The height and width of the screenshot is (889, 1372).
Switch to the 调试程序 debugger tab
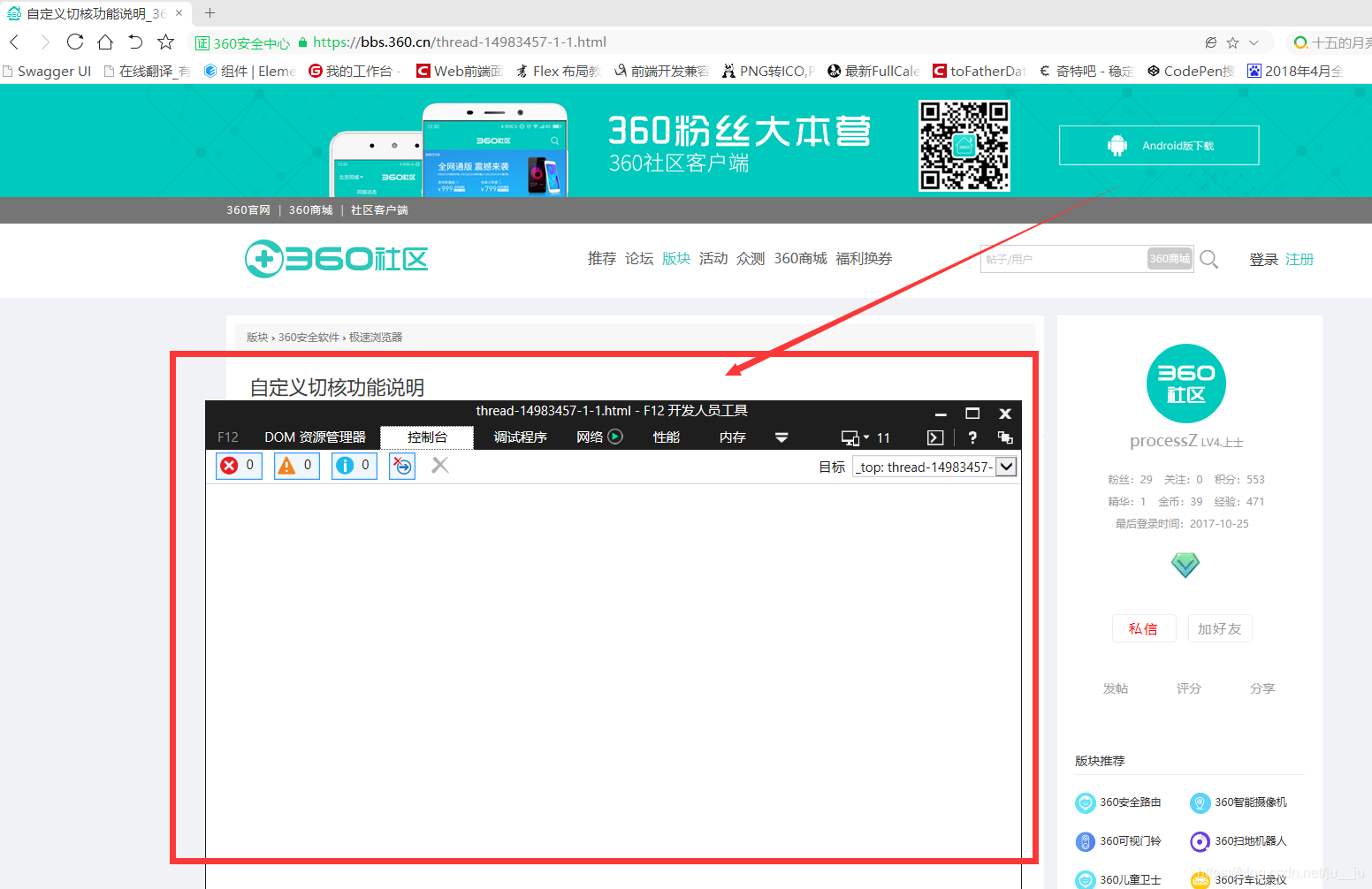click(x=521, y=437)
